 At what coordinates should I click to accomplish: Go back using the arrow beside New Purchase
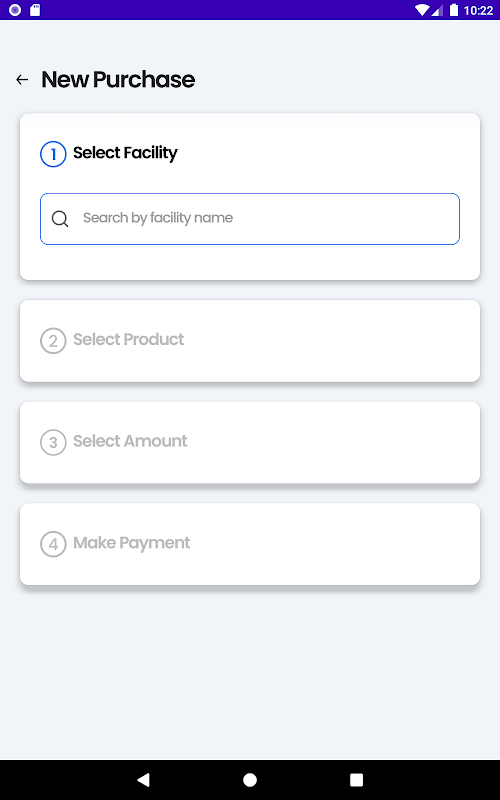(22, 80)
